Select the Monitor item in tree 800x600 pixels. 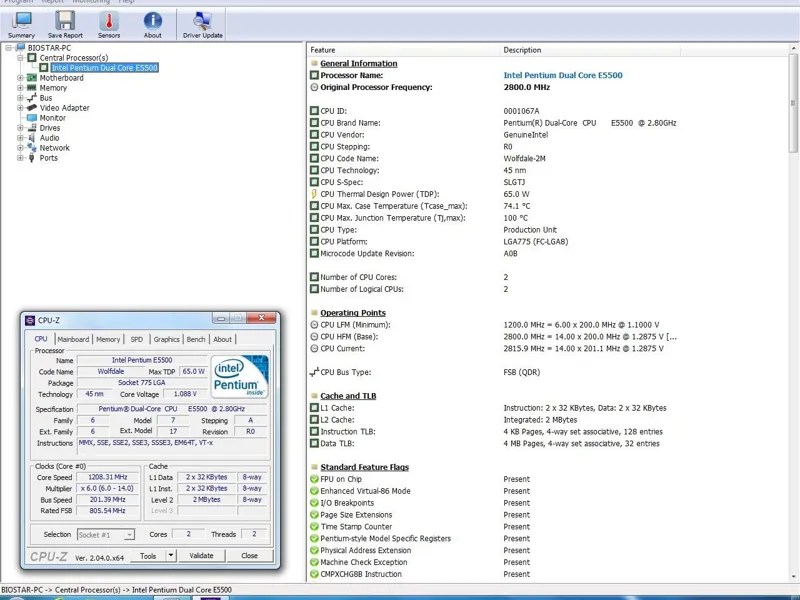click(x=52, y=118)
